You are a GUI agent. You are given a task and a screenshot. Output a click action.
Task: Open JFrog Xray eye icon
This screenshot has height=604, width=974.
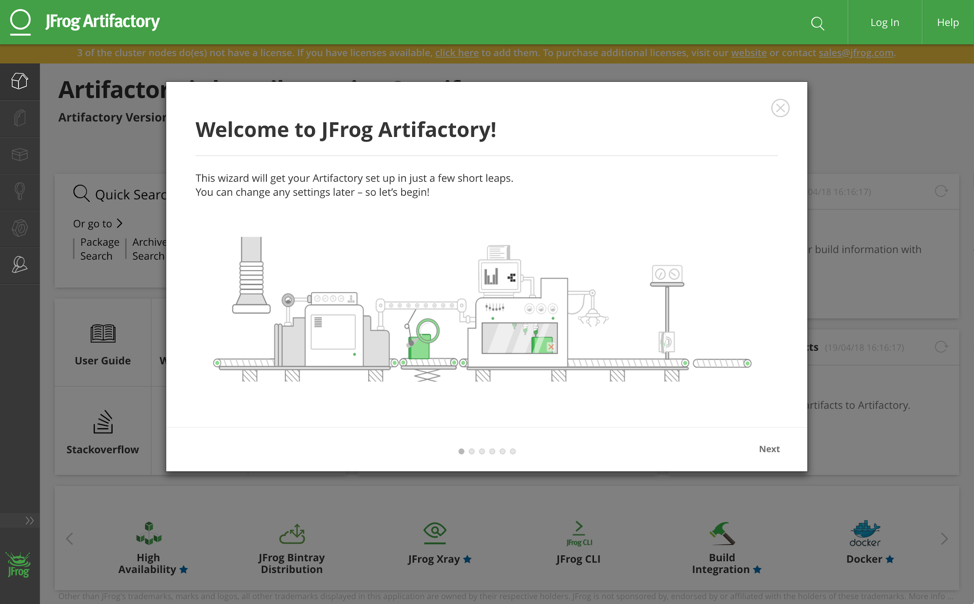point(435,531)
